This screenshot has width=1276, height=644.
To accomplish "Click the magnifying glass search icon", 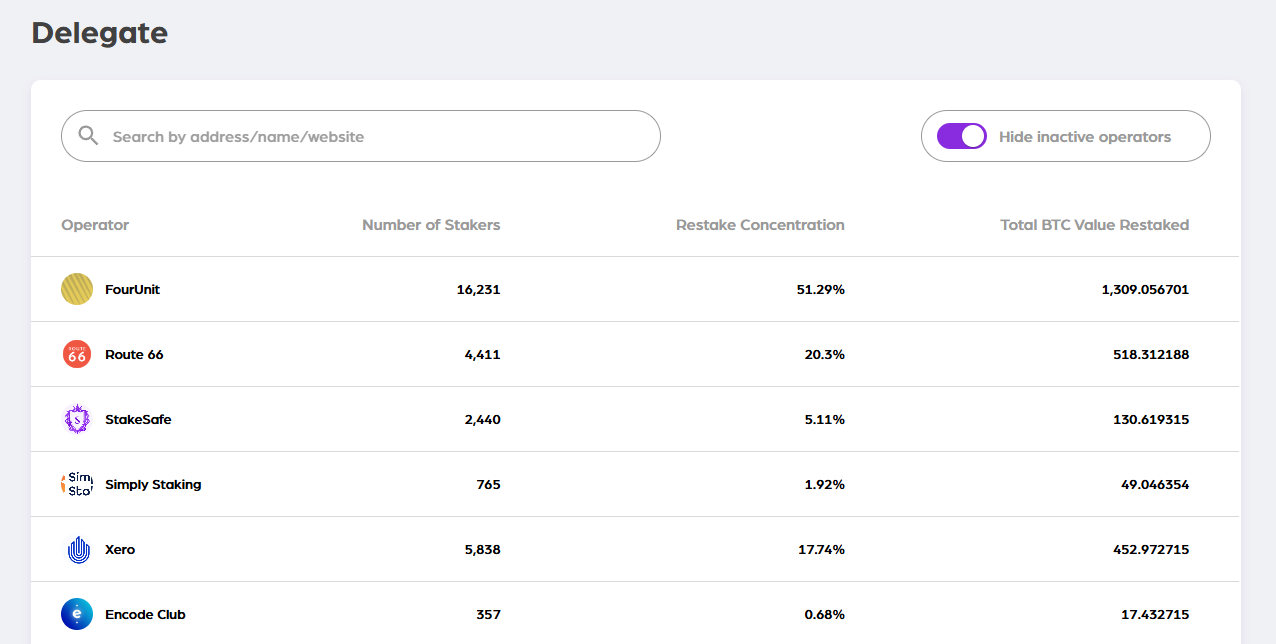I will [x=88, y=136].
